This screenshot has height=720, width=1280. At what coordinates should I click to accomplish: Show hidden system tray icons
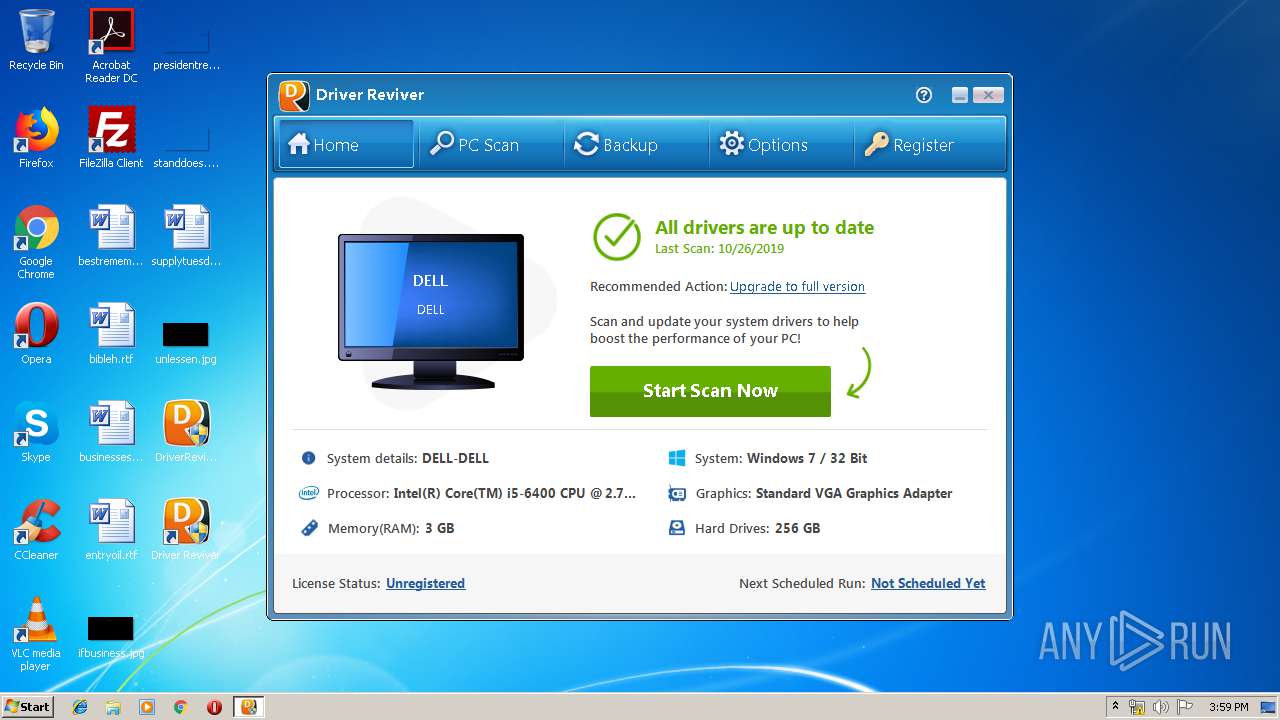(1115, 707)
